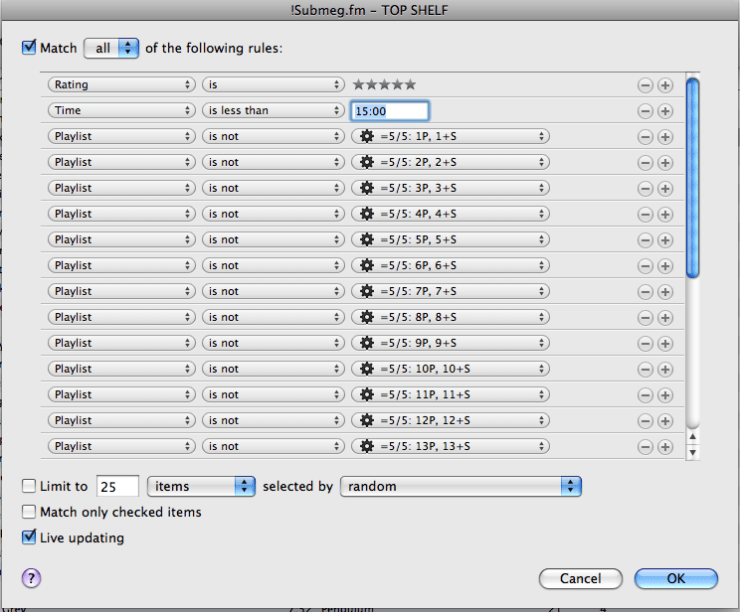Click minus icon on the 1P, 1+S playlist rule
This screenshot has width=740, height=612.
click(x=646, y=137)
